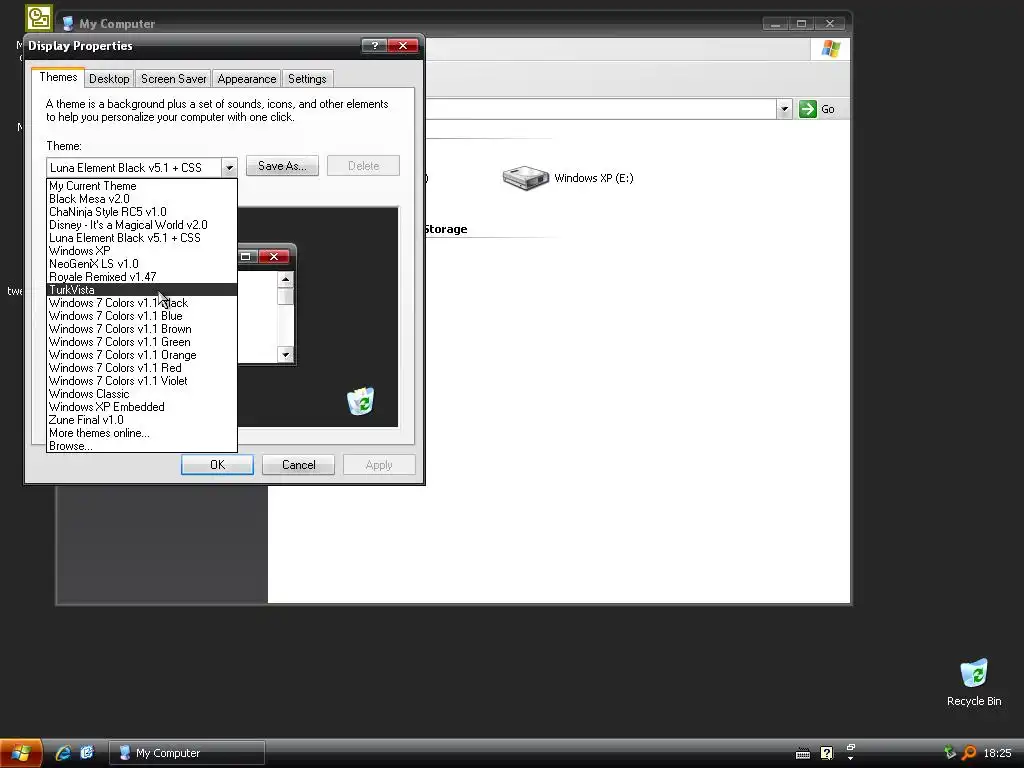Click the help icon in the taskbar tray
This screenshot has width=1024, height=768.
click(x=826, y=753)
